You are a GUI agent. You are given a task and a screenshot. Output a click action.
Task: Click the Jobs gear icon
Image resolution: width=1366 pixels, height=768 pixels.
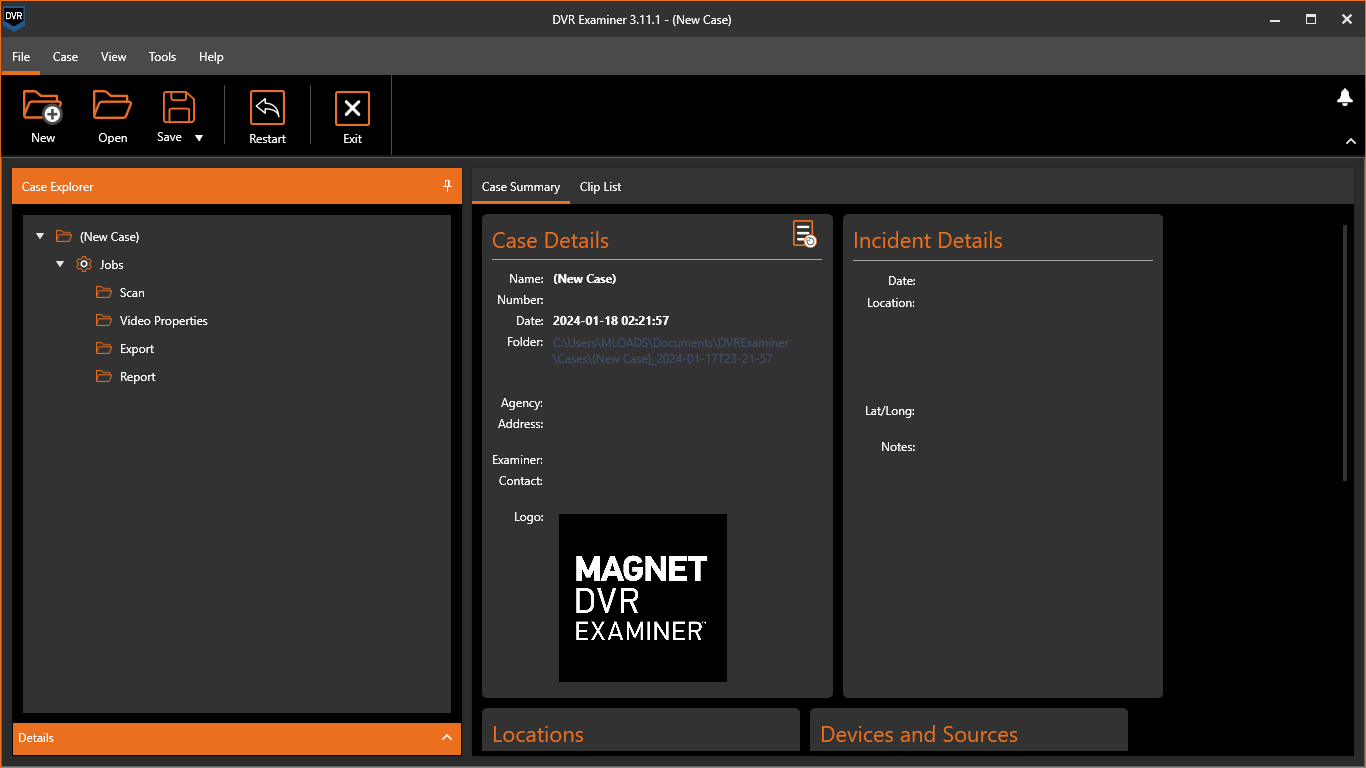click(84, 264)
